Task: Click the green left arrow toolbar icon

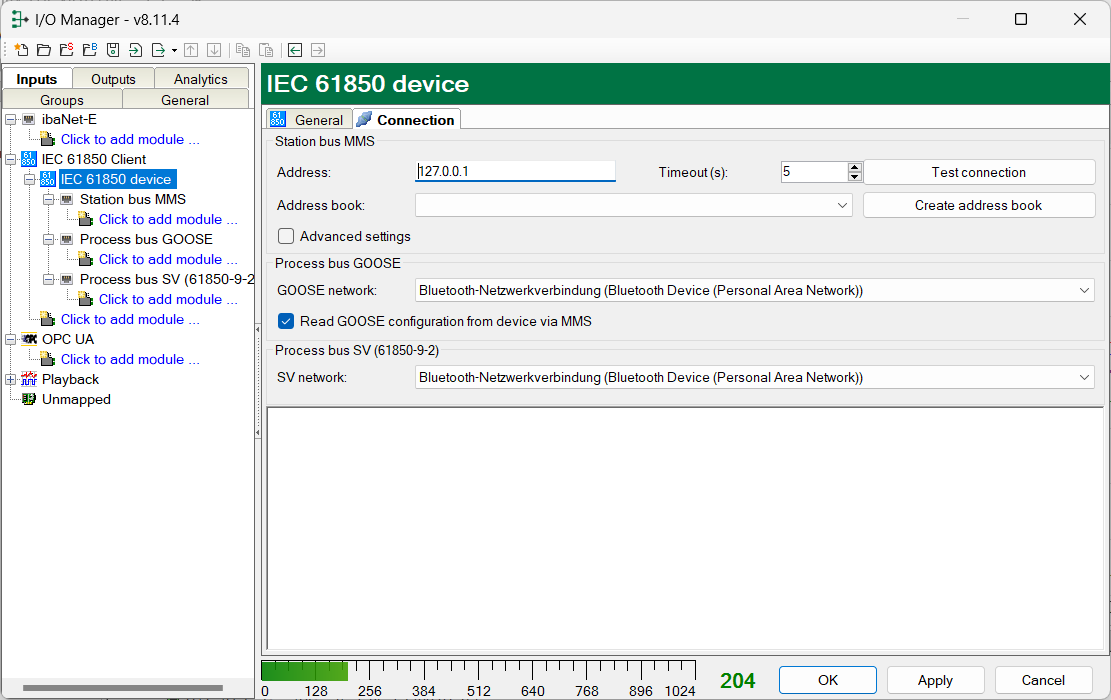Action: (294, 50)
